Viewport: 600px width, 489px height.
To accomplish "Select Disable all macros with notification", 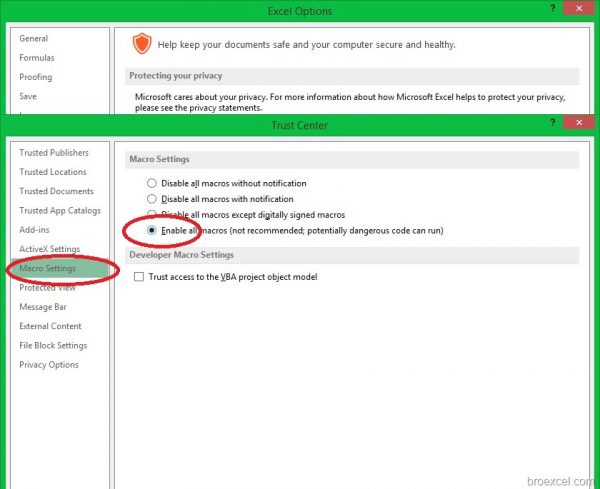I will tap(152, 199).
